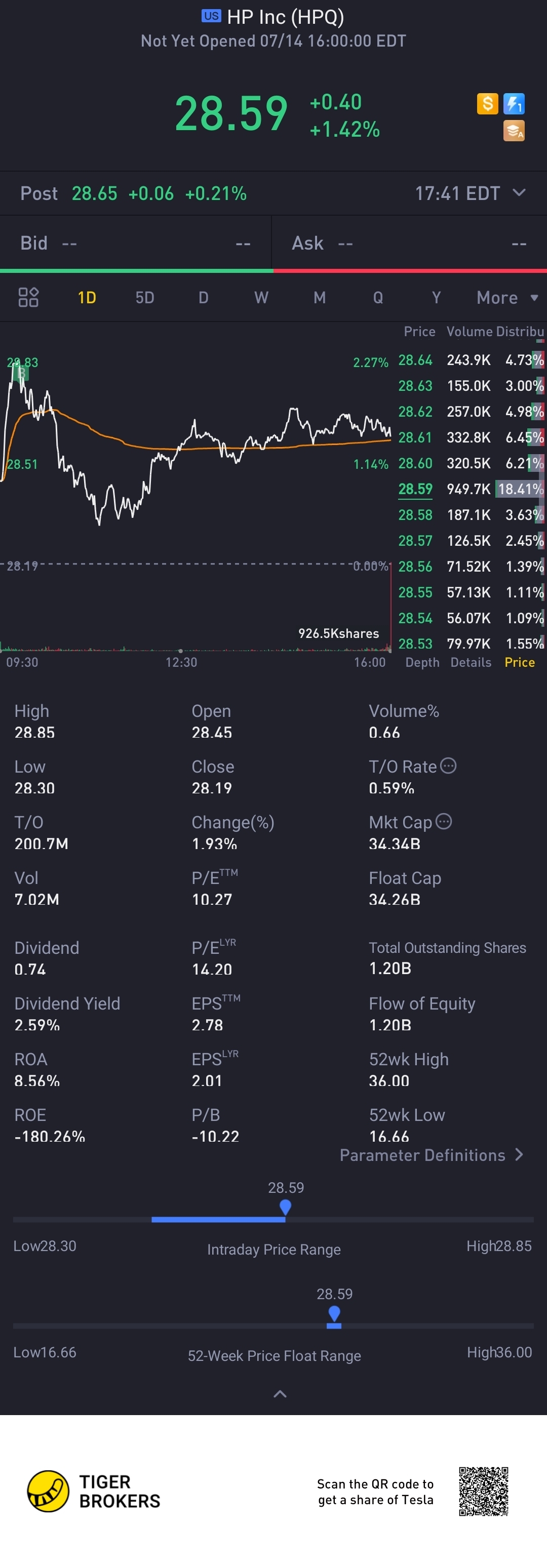Tap the blue lightning bolt icon
The height and width of the screenshot is (1568, 547).
pos(514,103)
